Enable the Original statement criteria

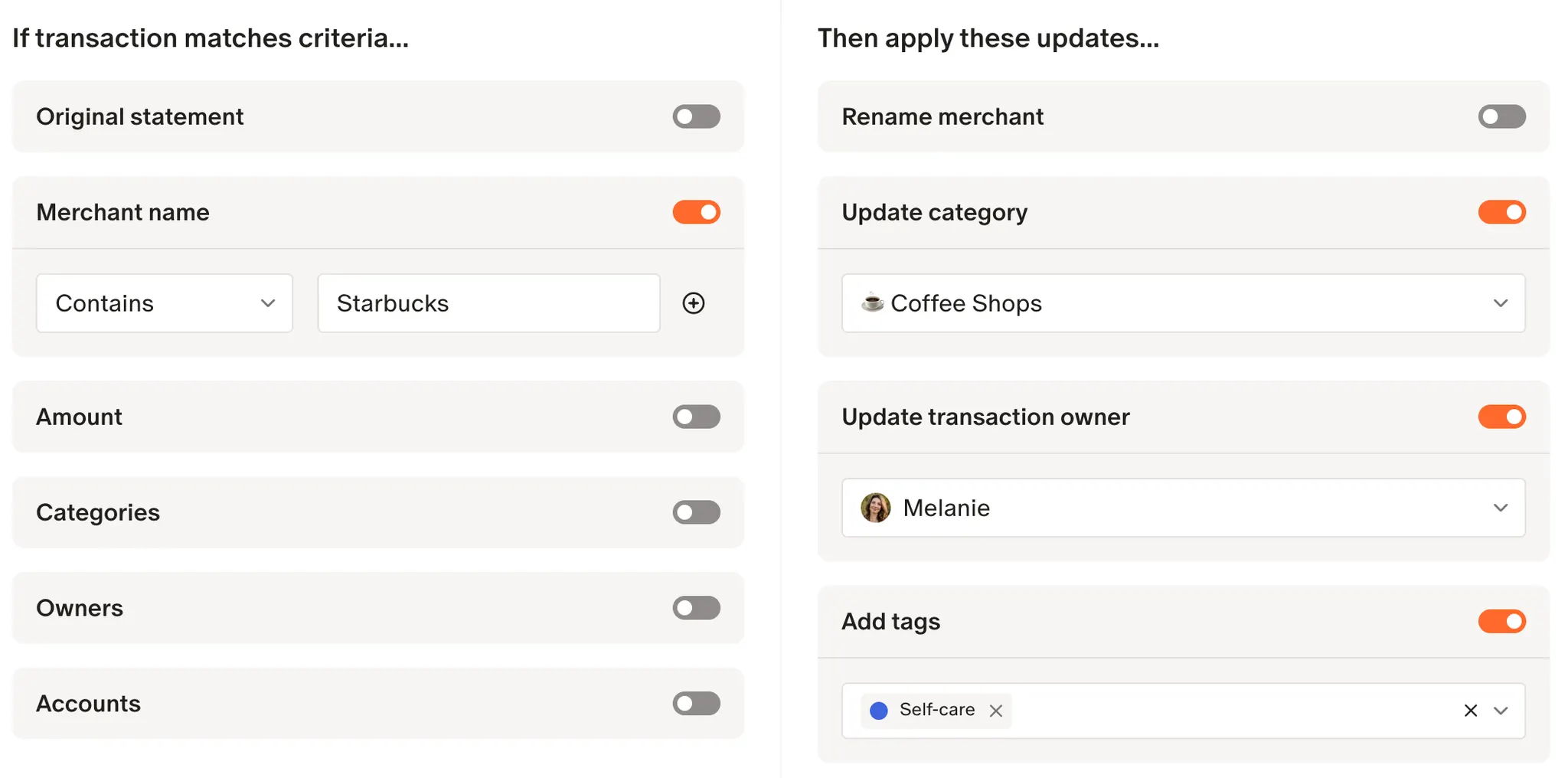pyautogui.click(x=696, y=116)
